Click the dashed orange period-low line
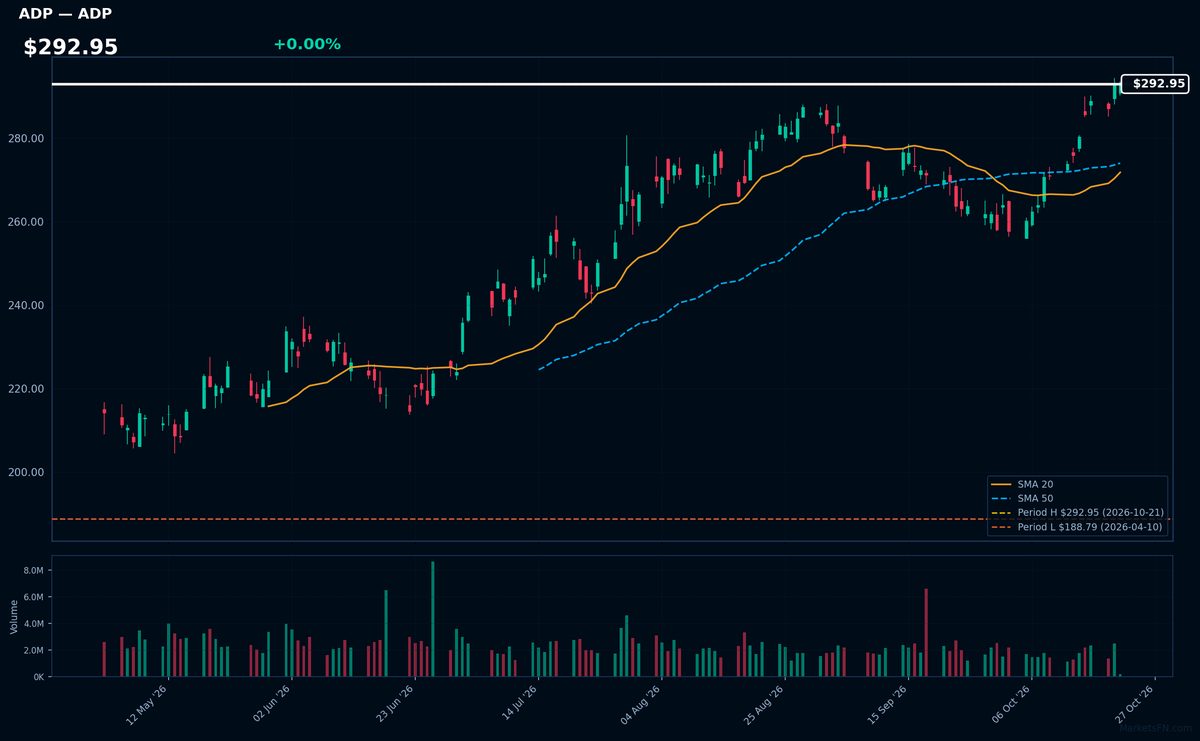Screen dimensions: 1200x741 [x=611, y=519]
